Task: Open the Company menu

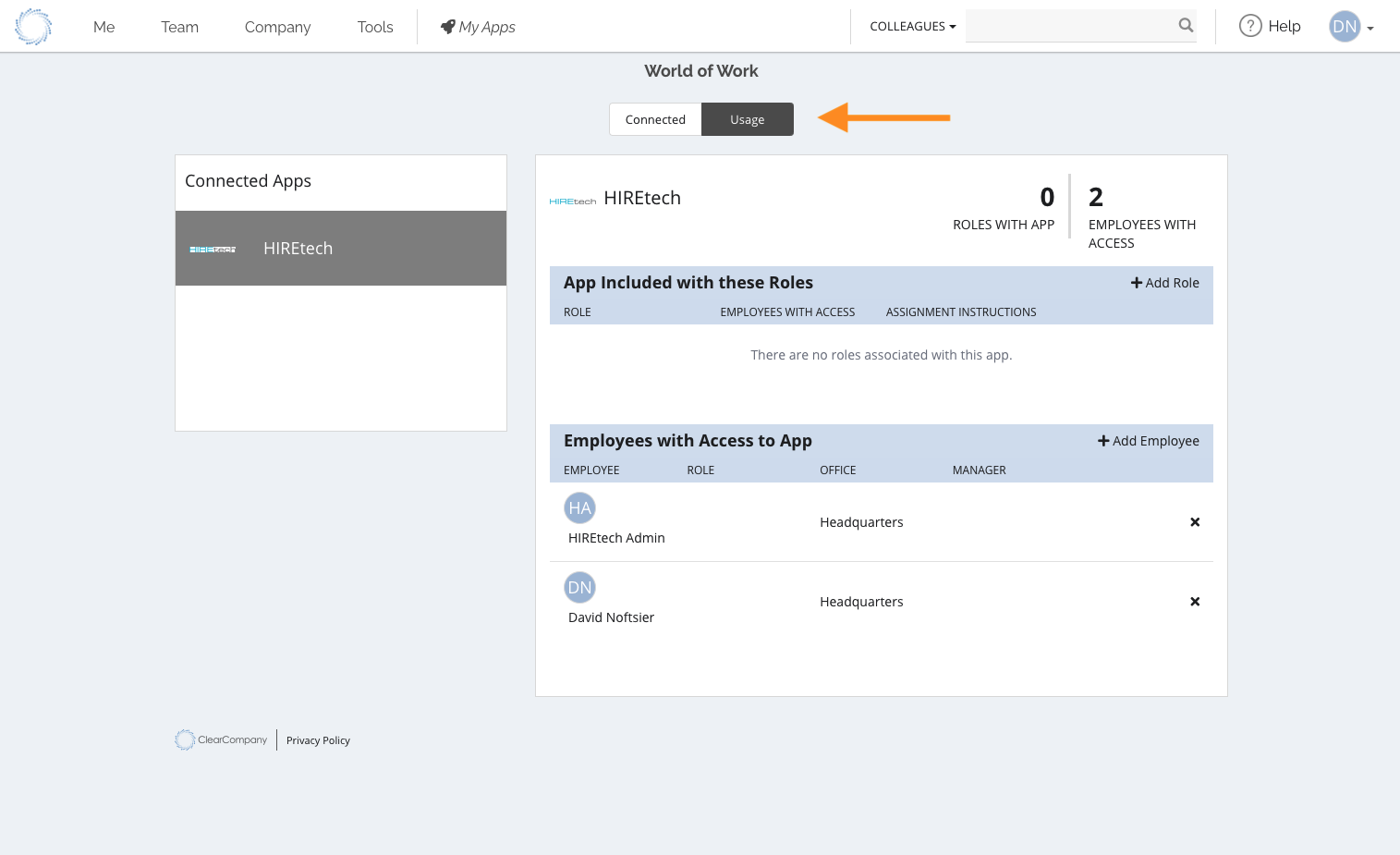Action: tap(277, 27)
